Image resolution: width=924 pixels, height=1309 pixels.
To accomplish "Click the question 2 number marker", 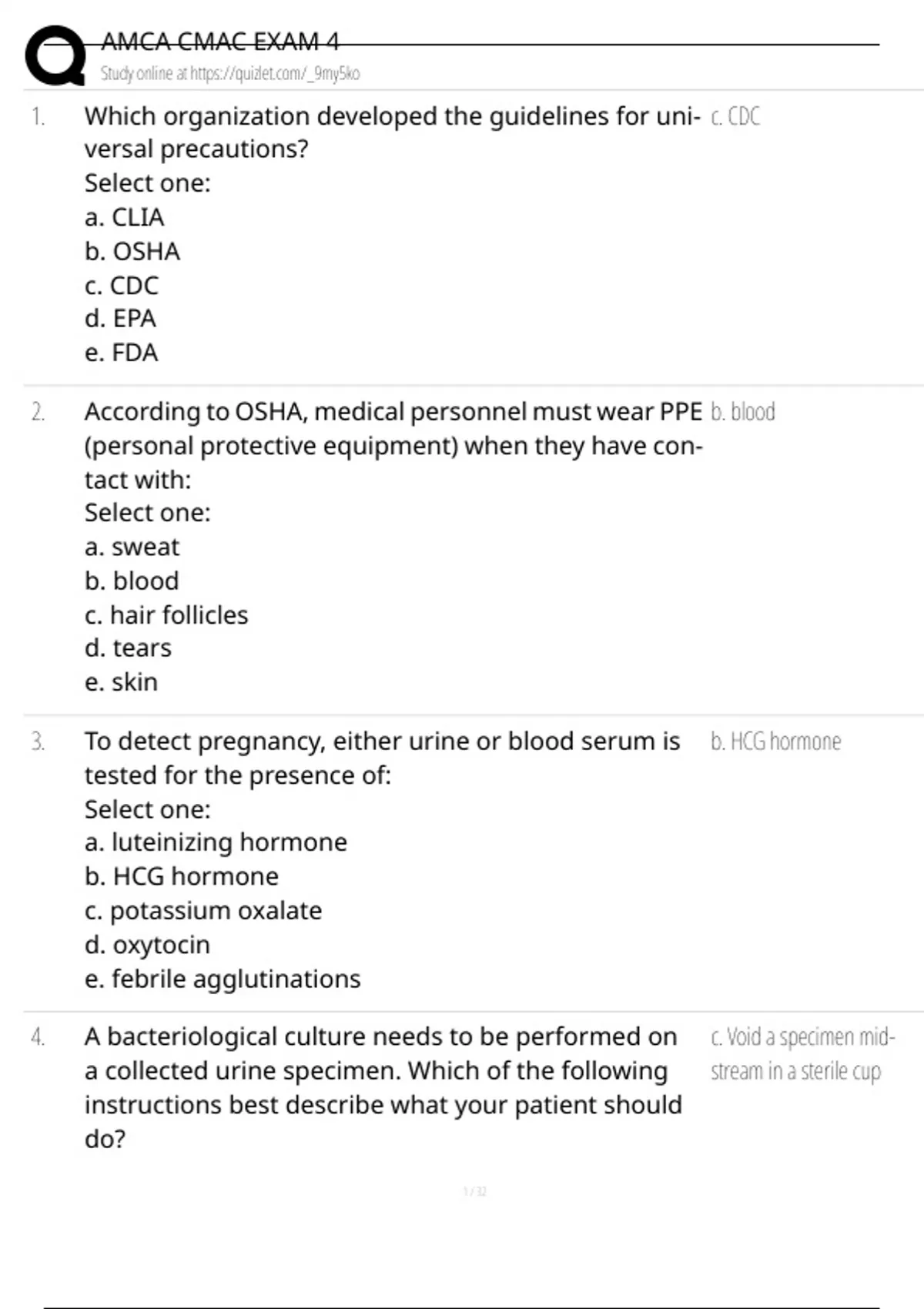I will tap(38, 412).
